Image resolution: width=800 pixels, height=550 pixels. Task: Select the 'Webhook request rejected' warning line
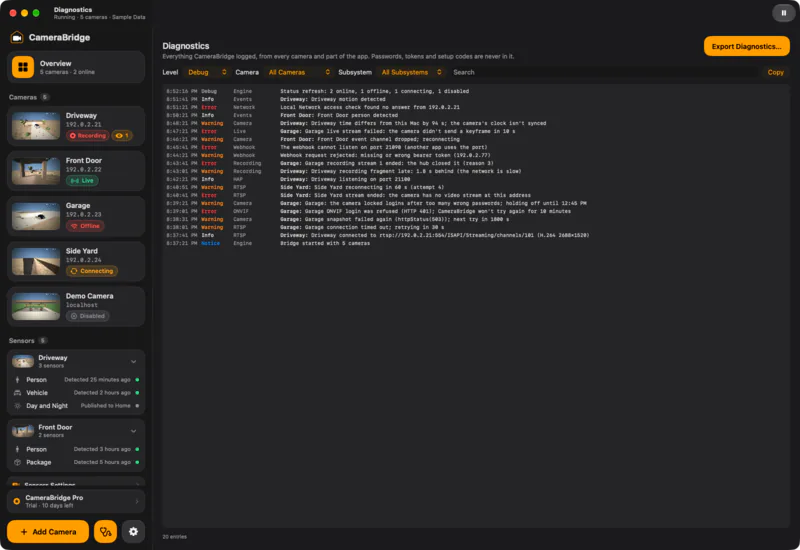(x=475, y=155)
